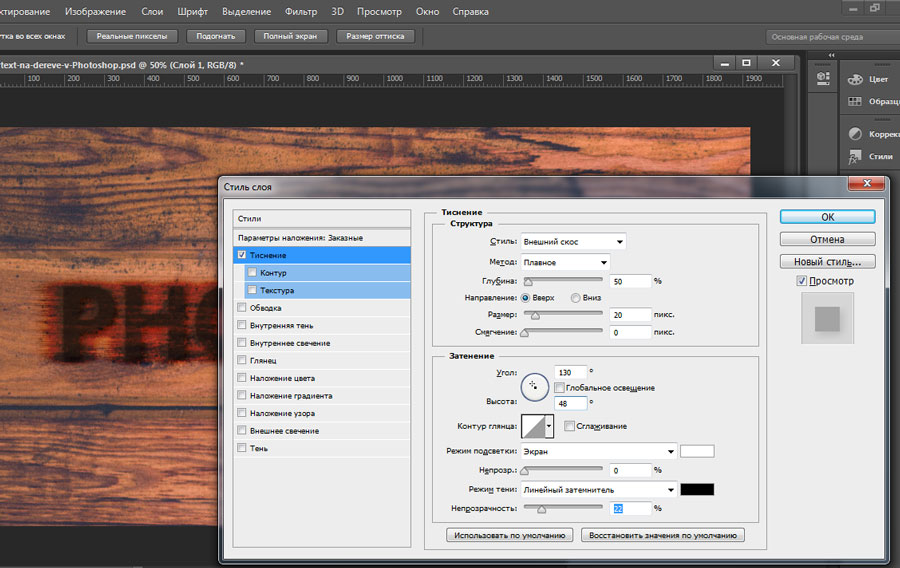Select the Стили header in styles list
The width and height of the screenshot is (900, 568).
click(322, 219)
